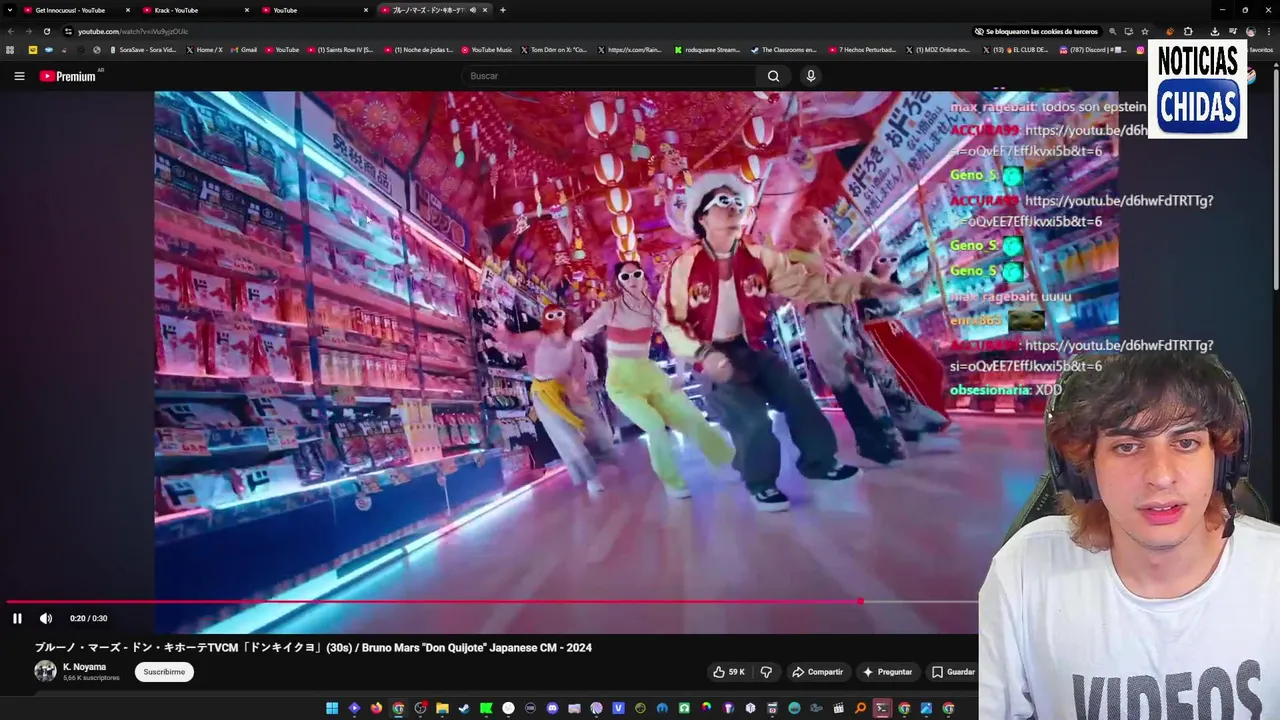Open Discord from the taskbar
This screenshot has width=1280, height=720.
552,708
